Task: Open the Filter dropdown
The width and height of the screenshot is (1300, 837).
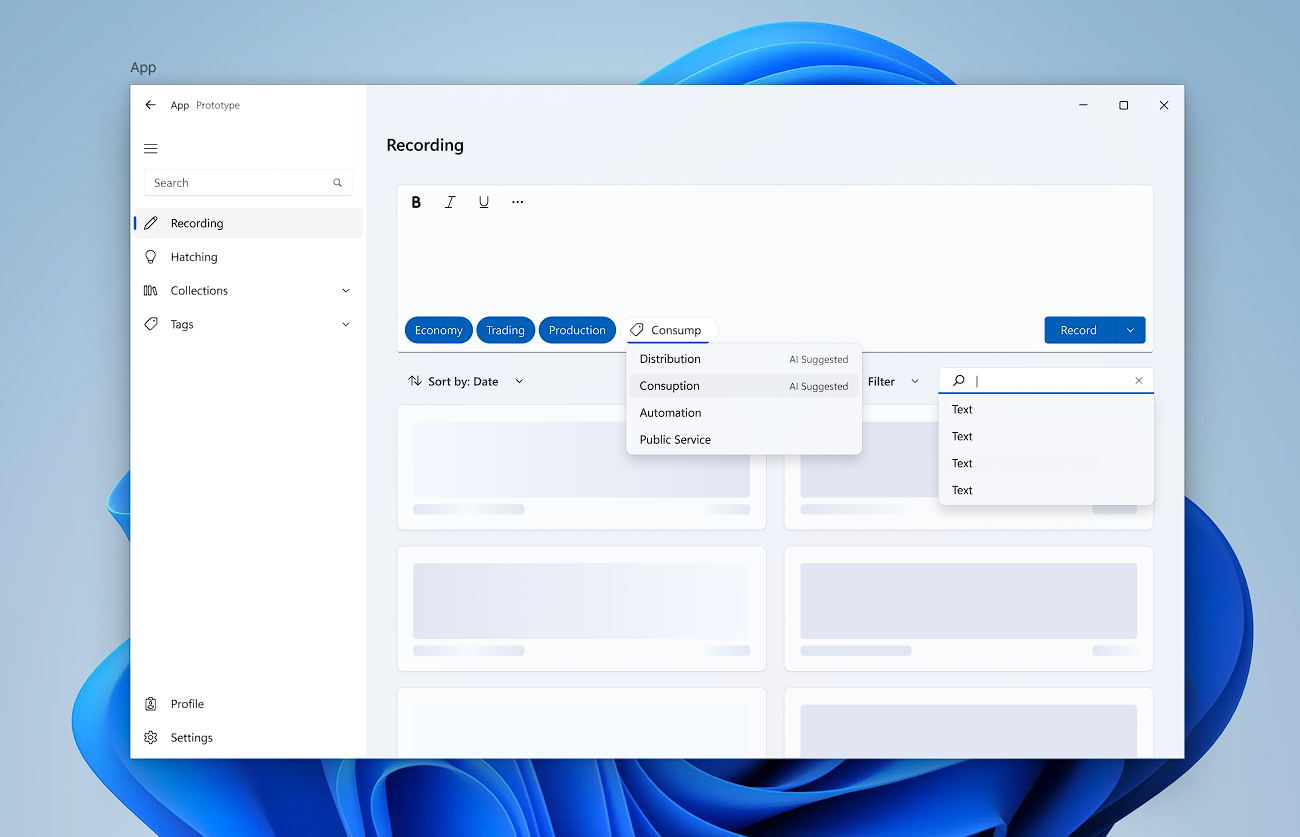Action: coord(893,381)
